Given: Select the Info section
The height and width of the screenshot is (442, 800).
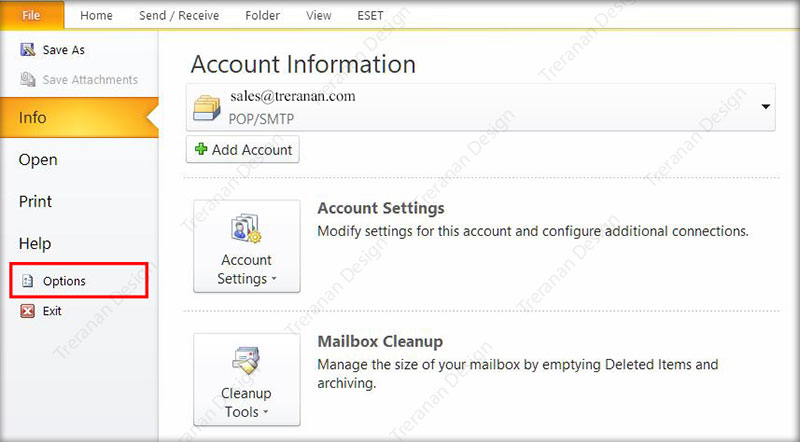Looking at the screenshot, I should [79, 117].
